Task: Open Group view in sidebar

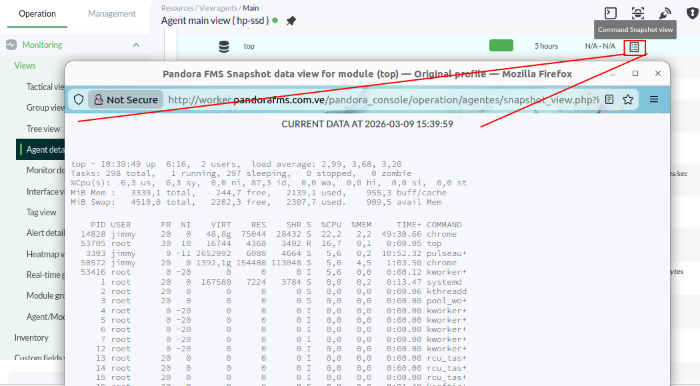Action: click(45, 108)
